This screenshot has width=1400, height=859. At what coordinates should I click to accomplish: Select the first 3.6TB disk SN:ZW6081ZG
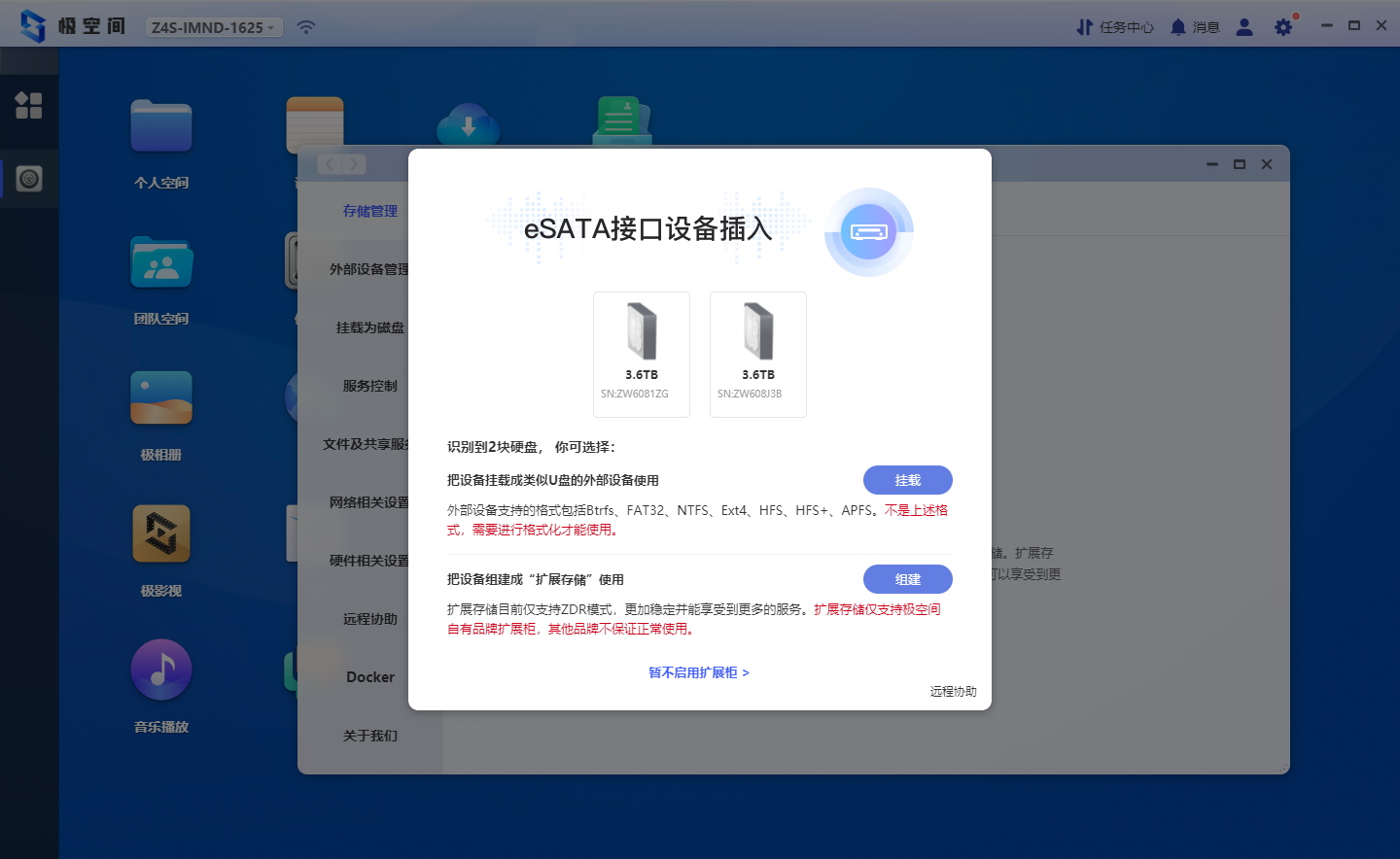tap(642, 355)
